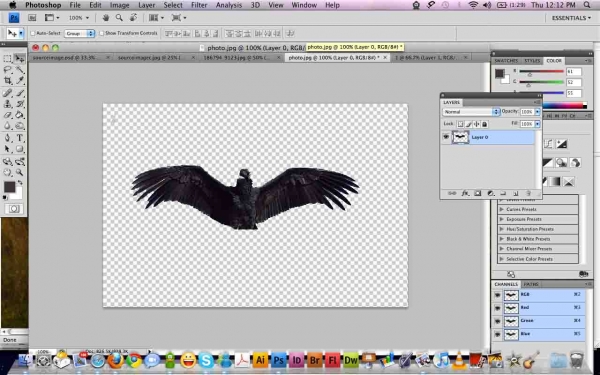Image resolution: width=600 pixels, height=375 pixels.
Task: Open the Image menu
Action: (119, 5)
